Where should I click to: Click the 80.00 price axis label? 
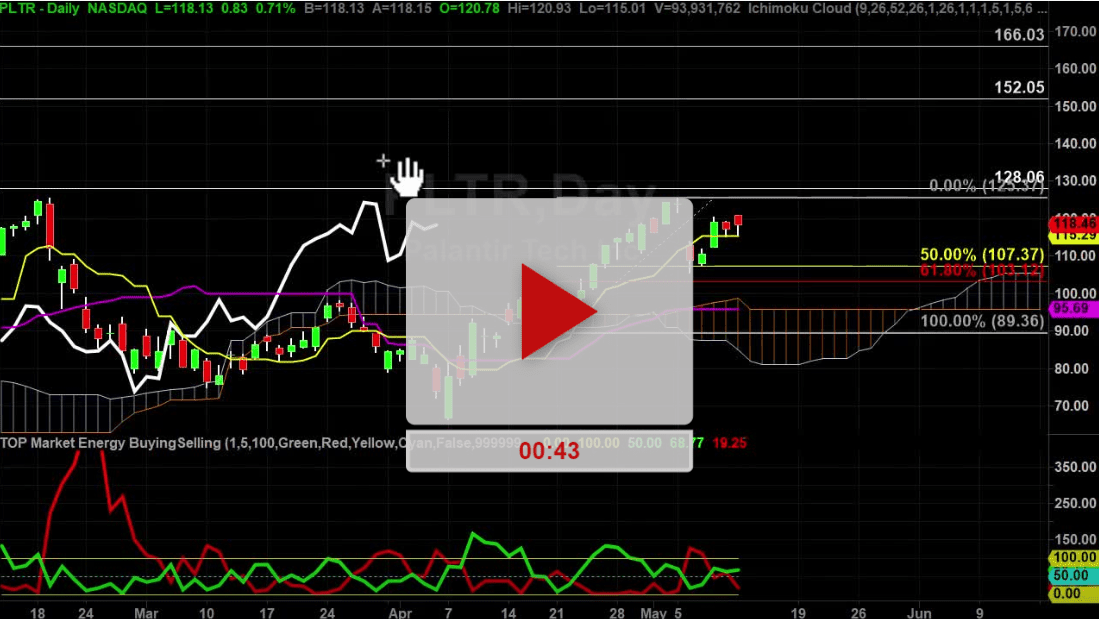[1072, 368]
